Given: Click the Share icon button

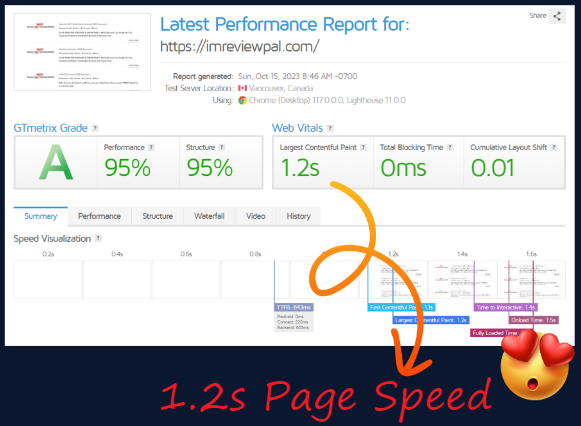Looking at the screenshot, I should click(557, 16).
